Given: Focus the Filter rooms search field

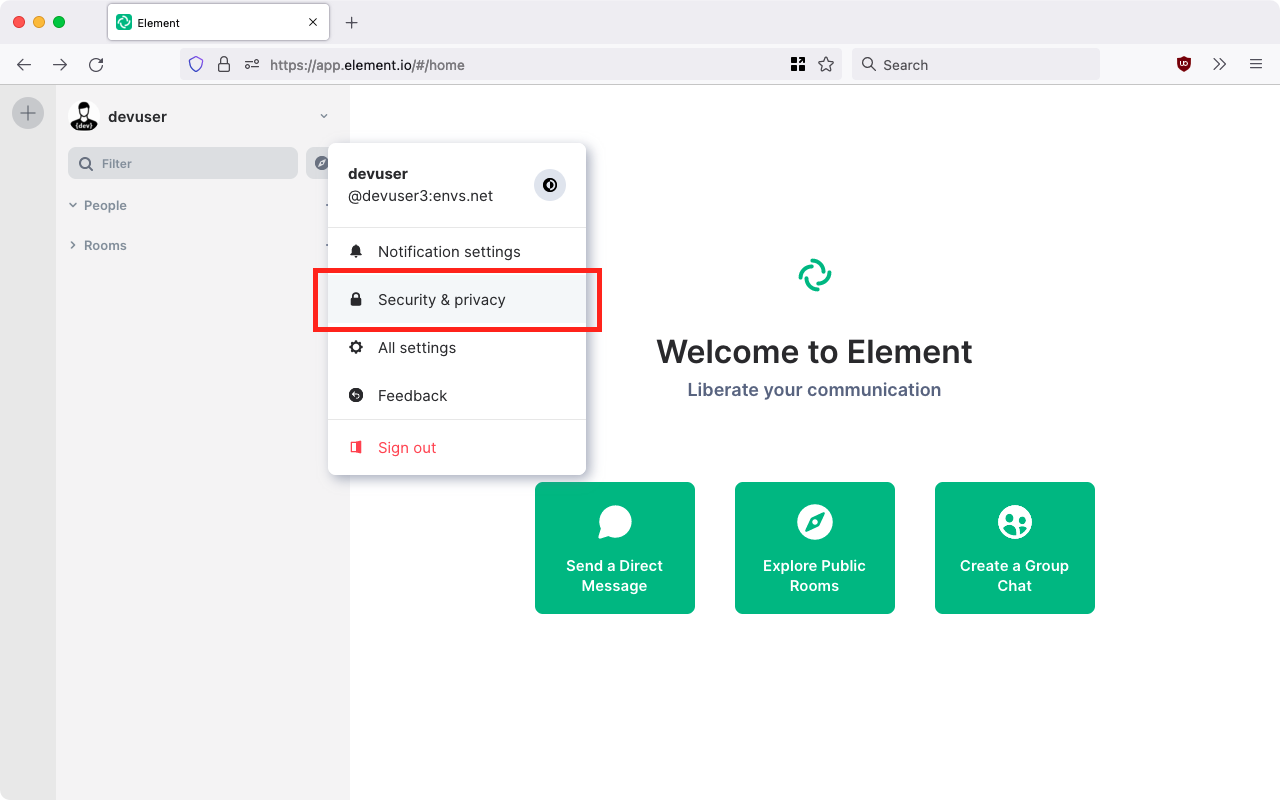Looking at the screenshot, I should coord(183,163).
